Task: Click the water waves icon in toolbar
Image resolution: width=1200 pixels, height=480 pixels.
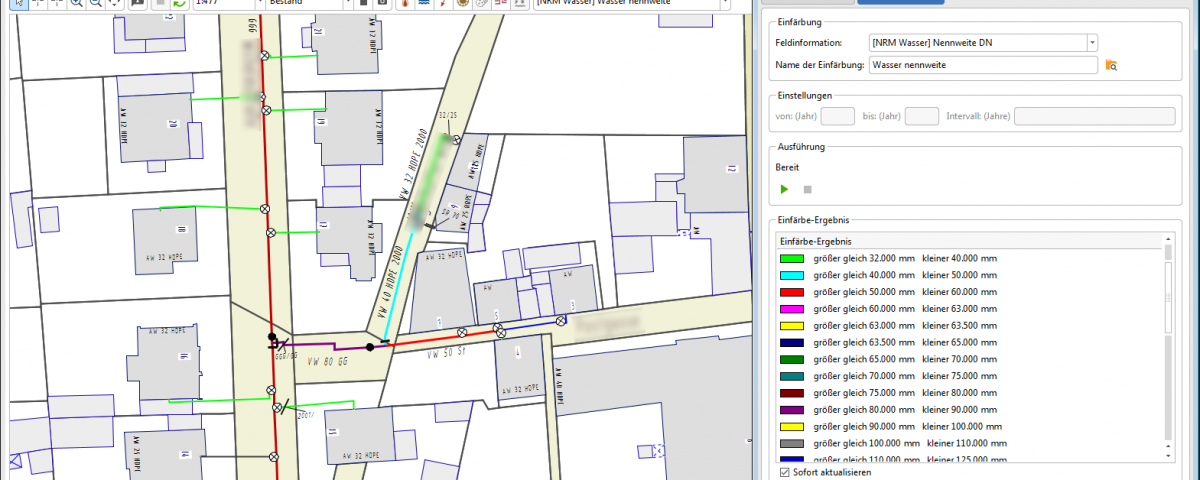Action: (x=423, y=3)
